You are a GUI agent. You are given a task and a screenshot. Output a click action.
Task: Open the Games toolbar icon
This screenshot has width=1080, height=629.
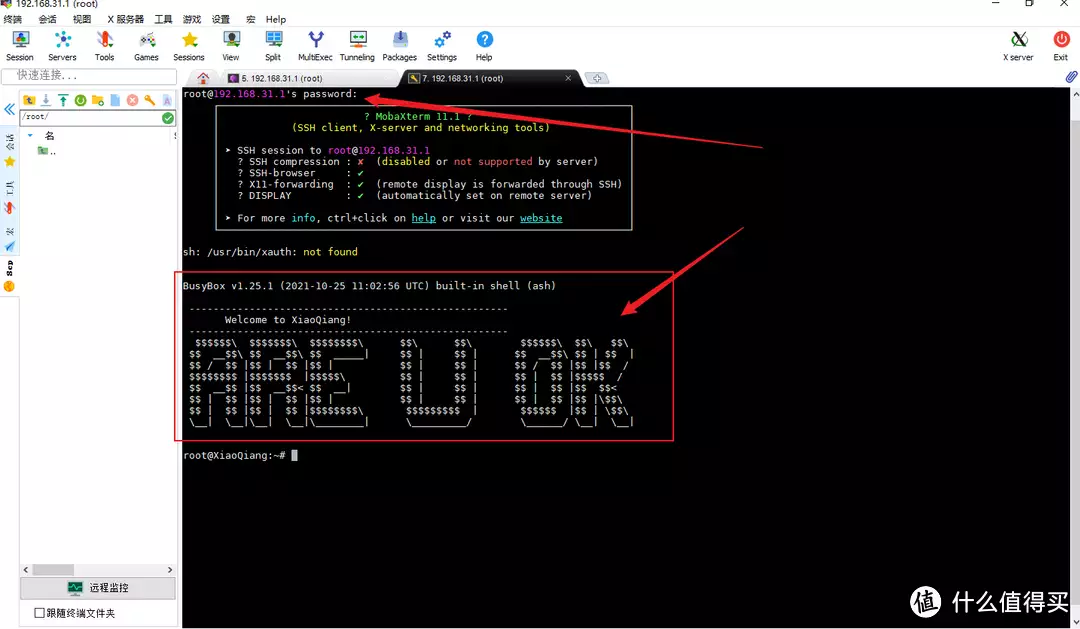146,45
